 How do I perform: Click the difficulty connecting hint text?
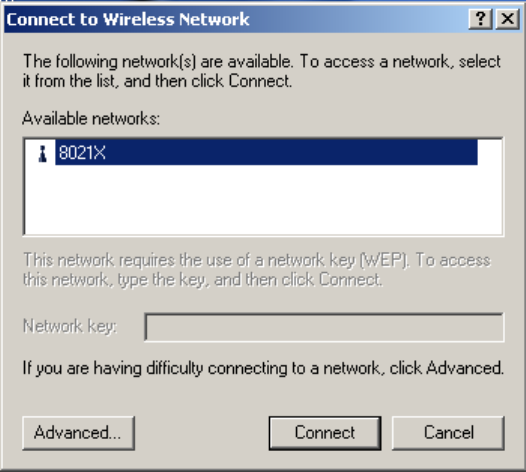tap(263, 368)
